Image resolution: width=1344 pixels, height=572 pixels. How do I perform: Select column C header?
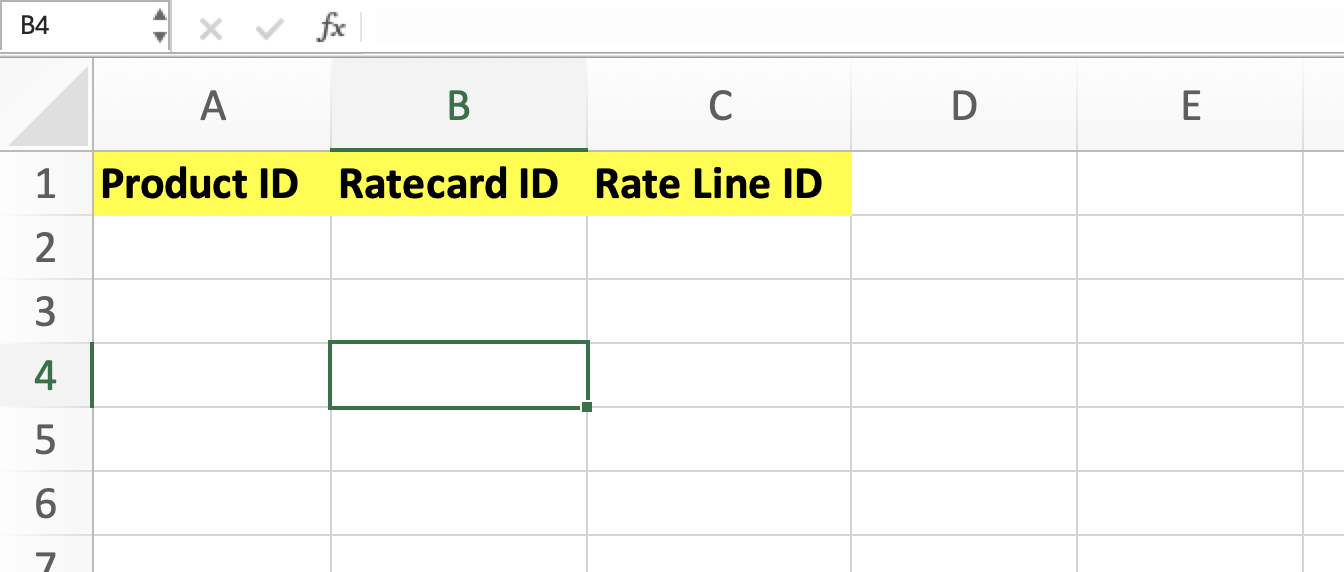point(720,106)
